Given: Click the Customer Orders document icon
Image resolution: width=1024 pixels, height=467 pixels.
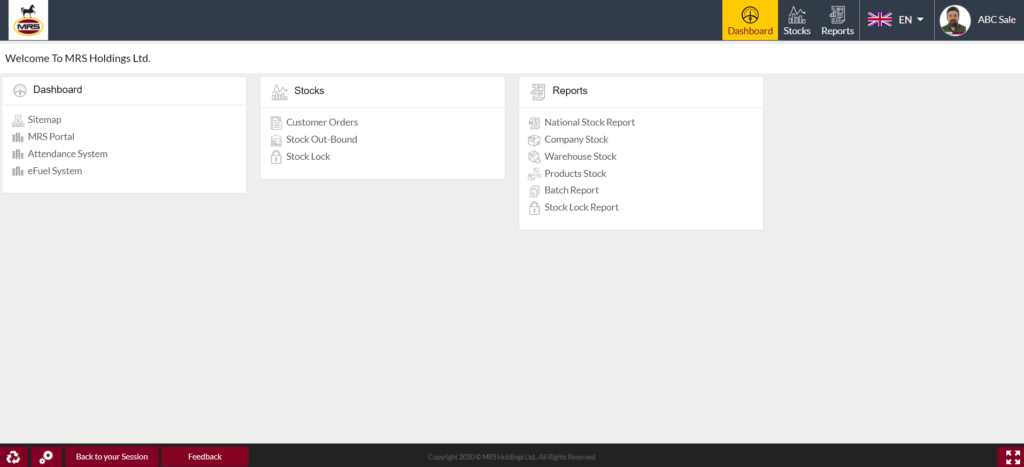Looking at the screenshot, I should [x=276, y=123].
